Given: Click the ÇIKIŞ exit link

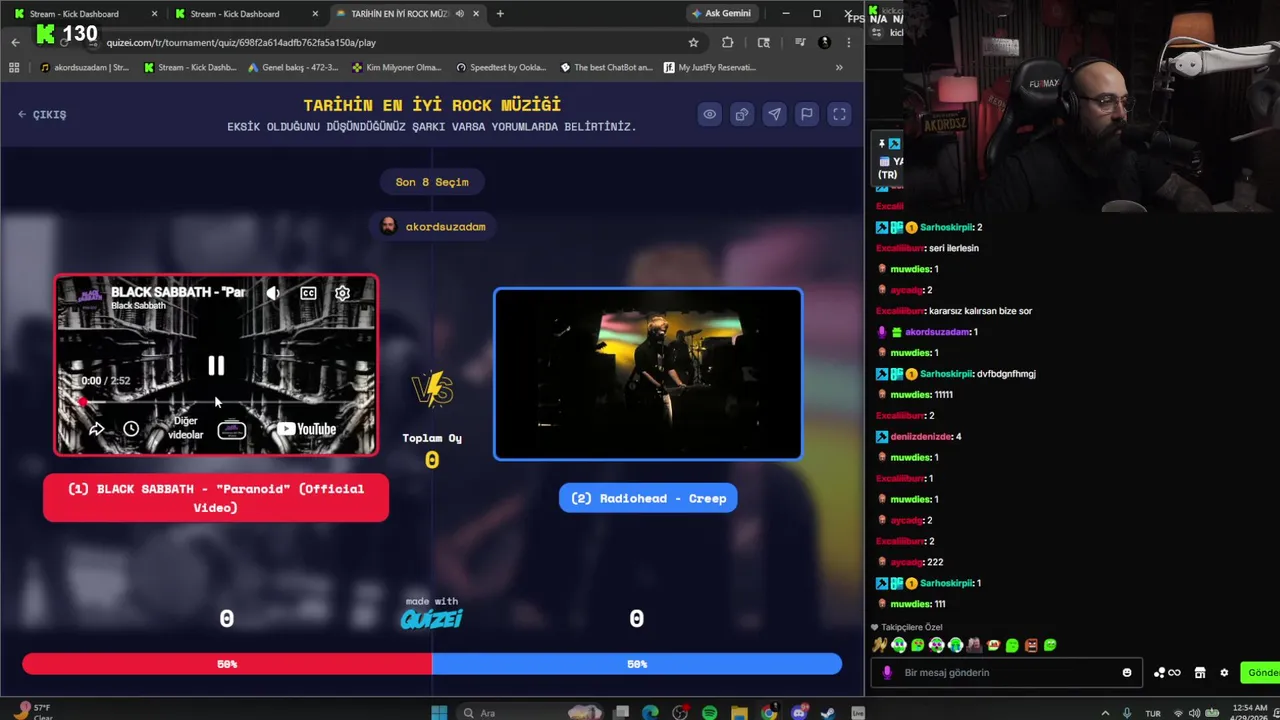Looking at the screenshot, I should coord(42,115).
